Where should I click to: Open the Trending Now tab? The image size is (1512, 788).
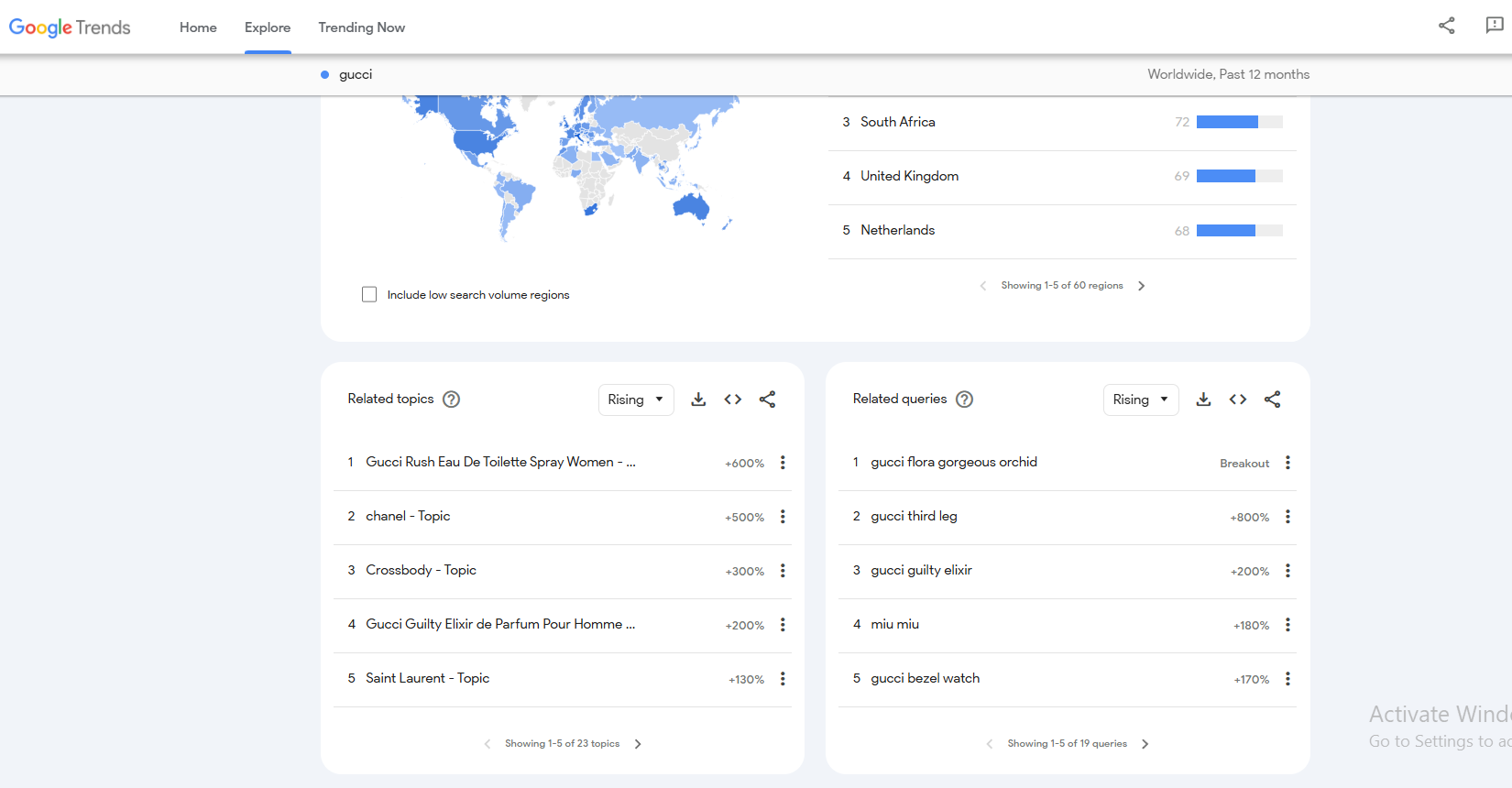(x=361, y=27)
